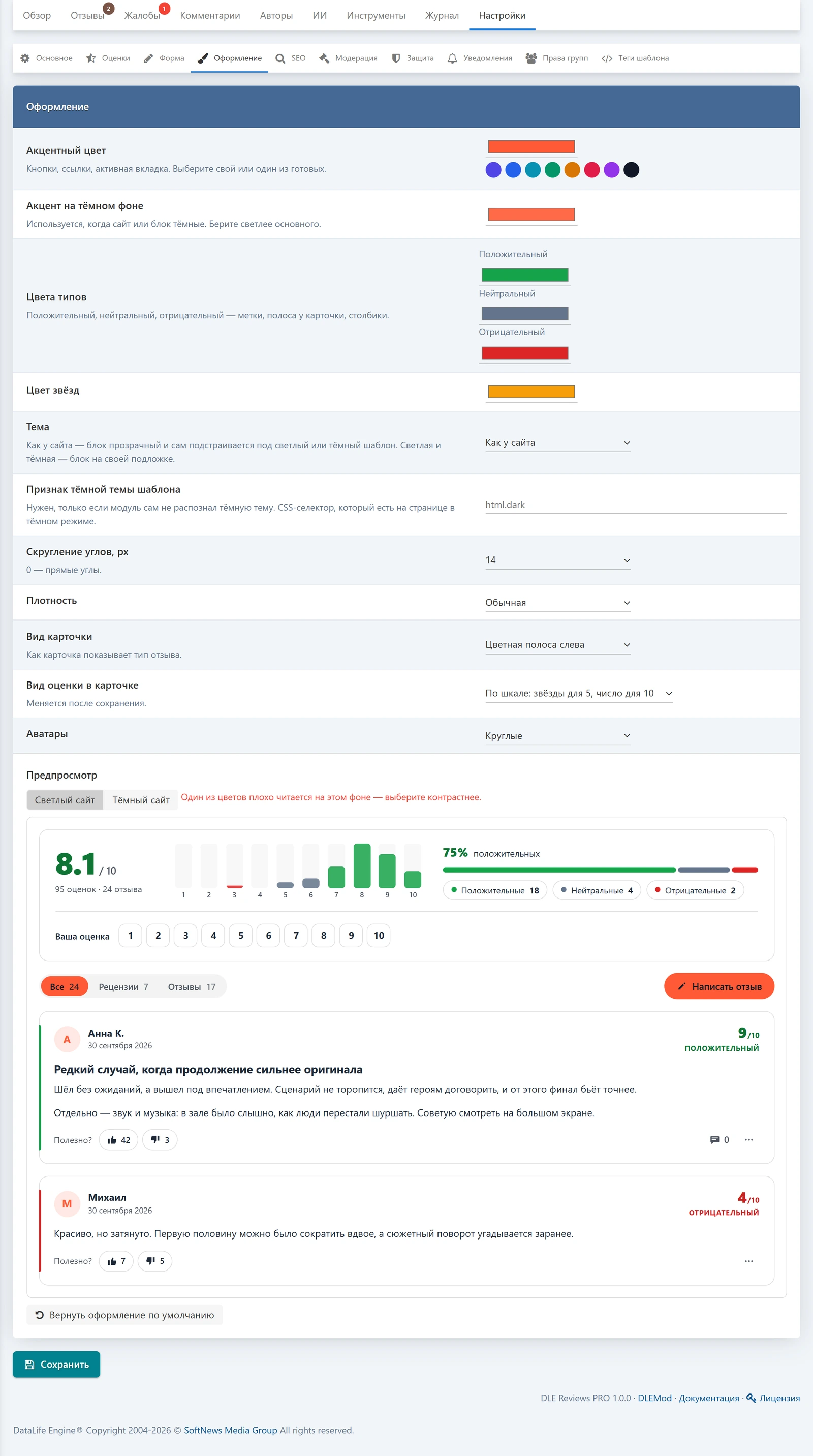Open the Вид оценки в карточке dropdown
The image size is (813, 1456).
coord(579,694)
